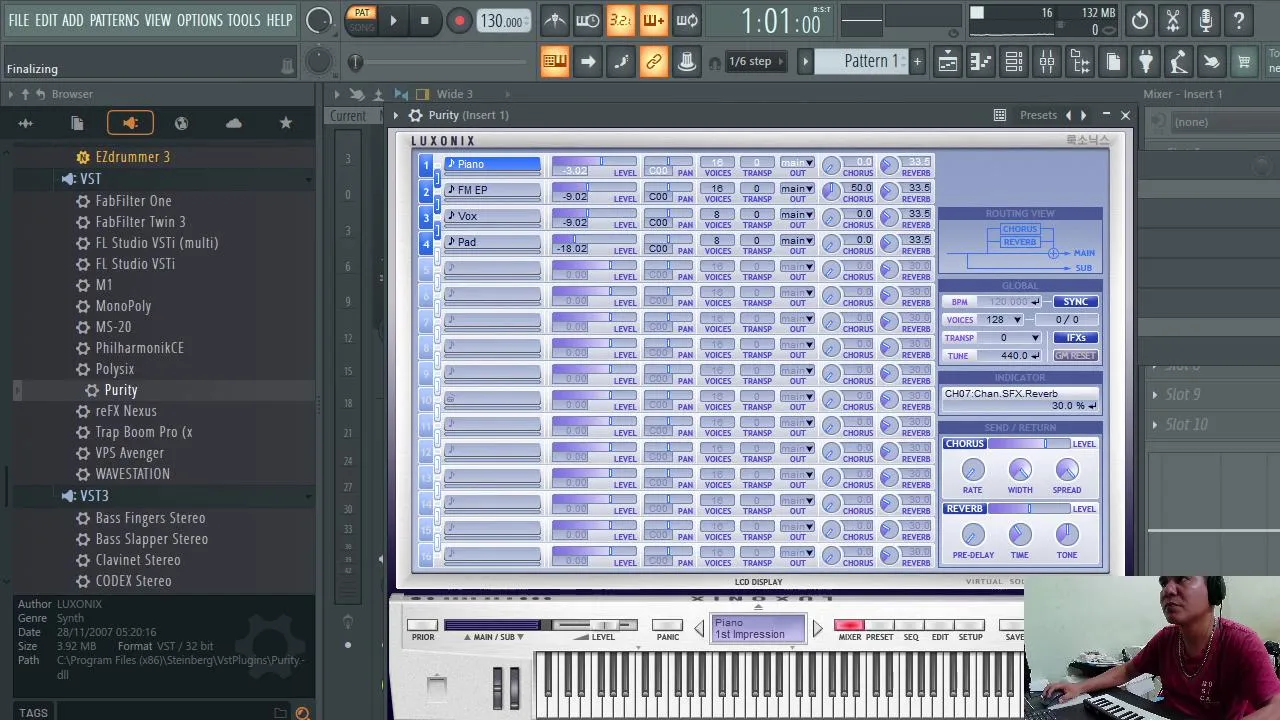Open the Channel rack view icon
The height and width of the screenshot is (720, 1280).
[1014, 62]
